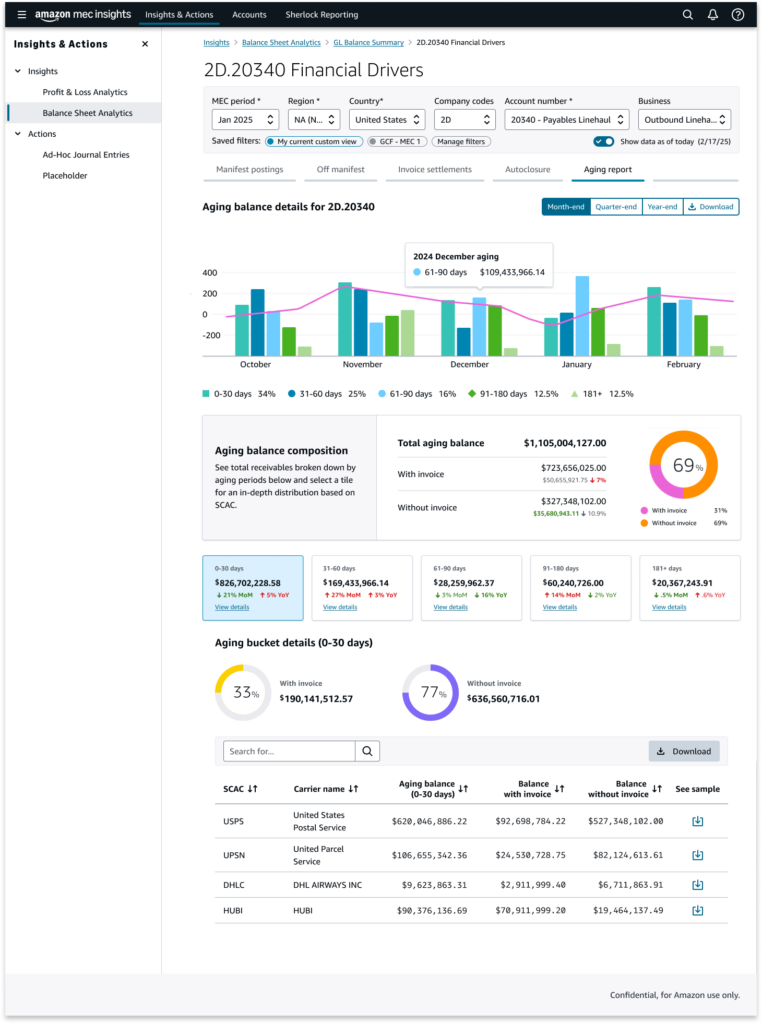This screenshot has height=1024, width=762.
Task: Open Country dropdown
Action: [x=387, y=120]
